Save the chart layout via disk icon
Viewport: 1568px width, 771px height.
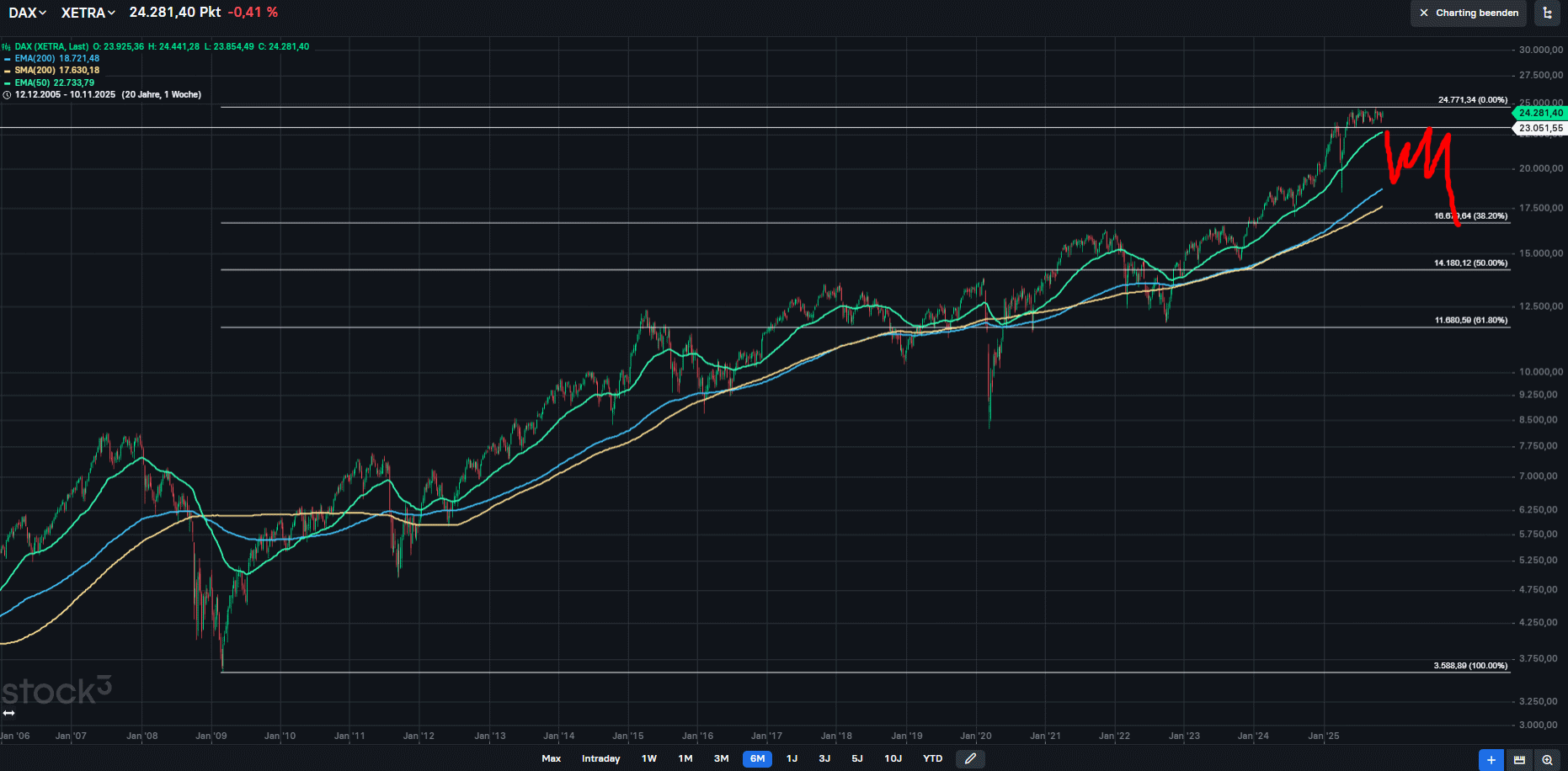[x=1519, y=759]
